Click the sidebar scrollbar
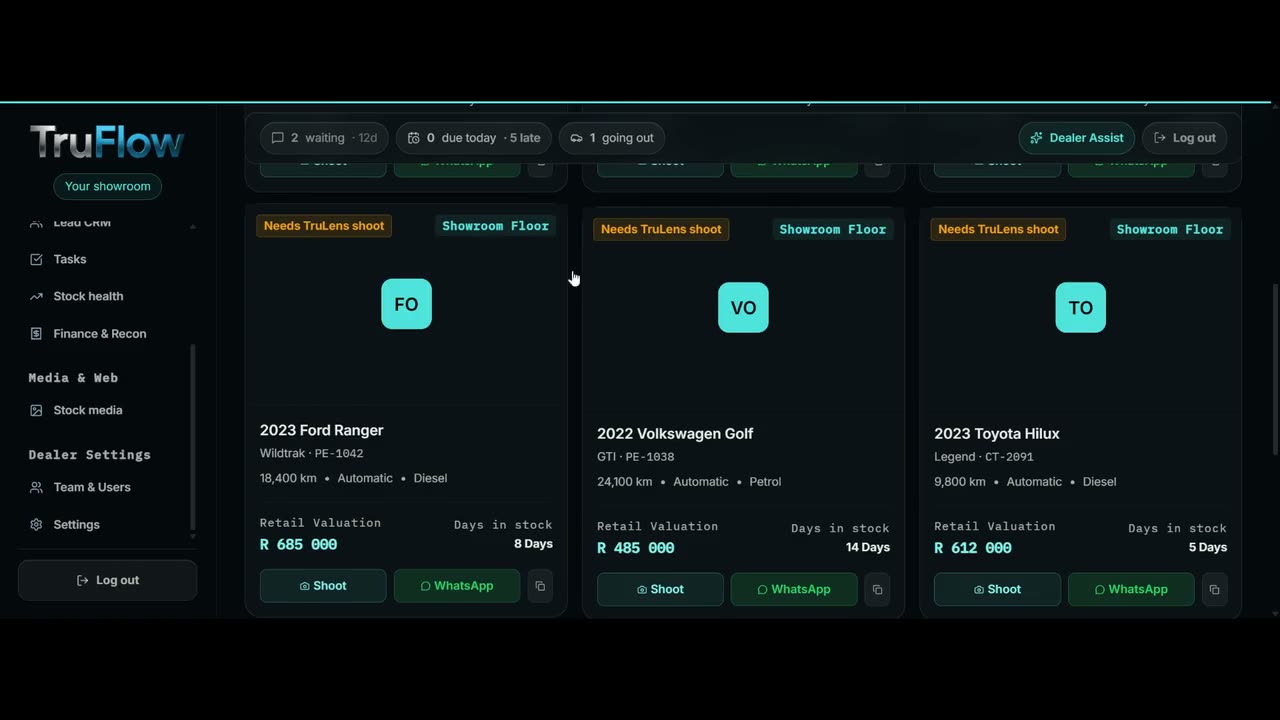 coord(193,438)
